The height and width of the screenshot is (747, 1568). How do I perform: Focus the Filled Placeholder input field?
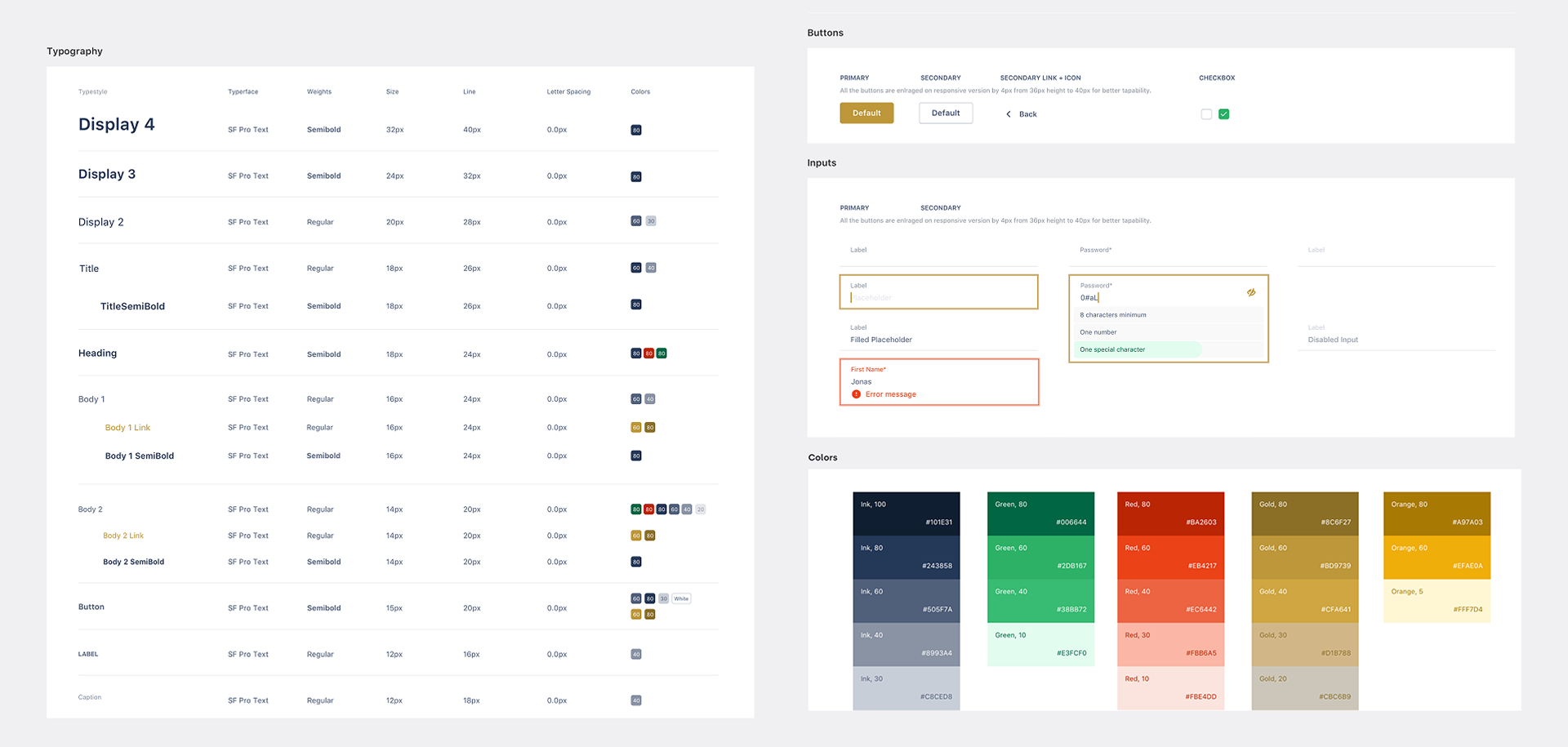pyautogui.click(x=939, y=339)
